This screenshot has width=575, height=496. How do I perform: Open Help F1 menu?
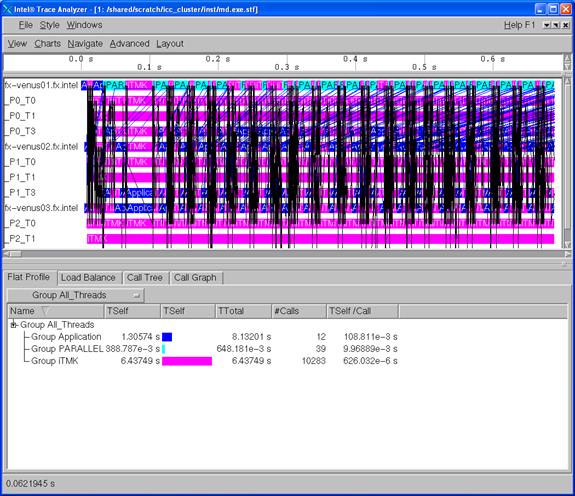click(519, 25)
